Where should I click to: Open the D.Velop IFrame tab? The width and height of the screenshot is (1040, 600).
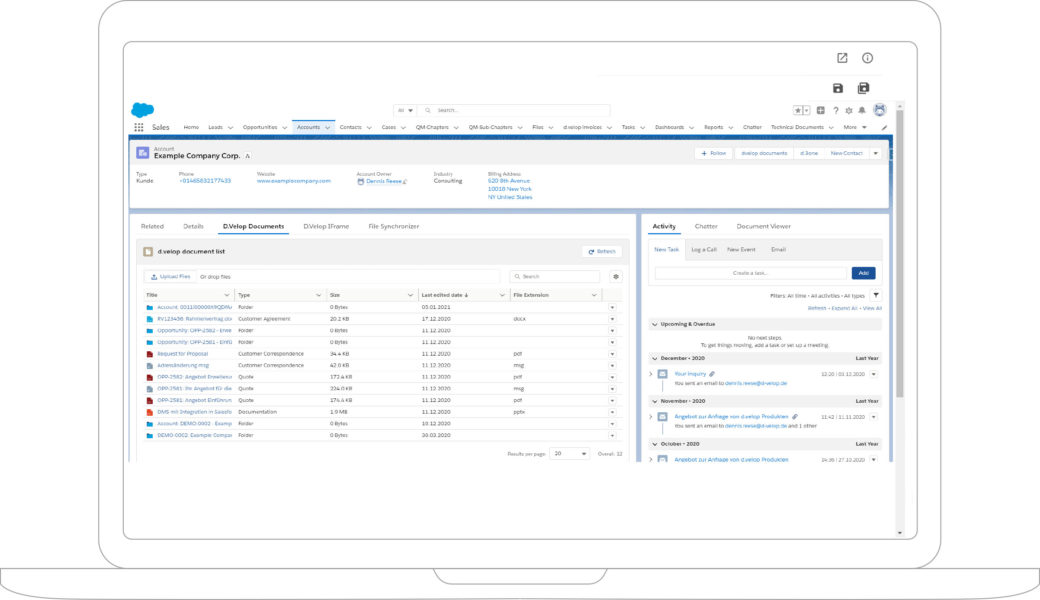coord(326,227)
